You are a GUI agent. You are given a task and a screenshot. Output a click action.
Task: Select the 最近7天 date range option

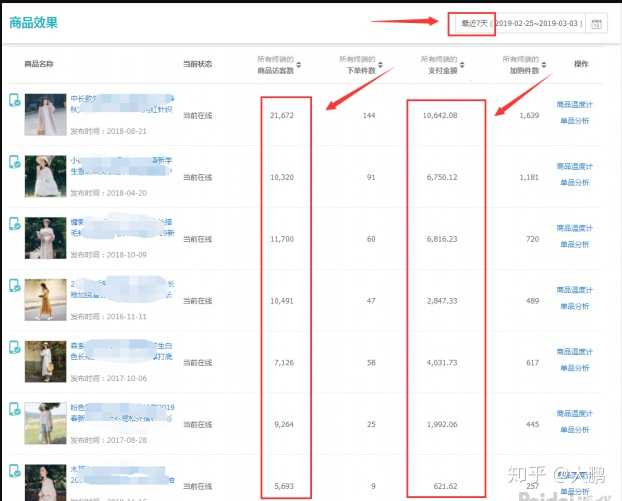point(471,23)
